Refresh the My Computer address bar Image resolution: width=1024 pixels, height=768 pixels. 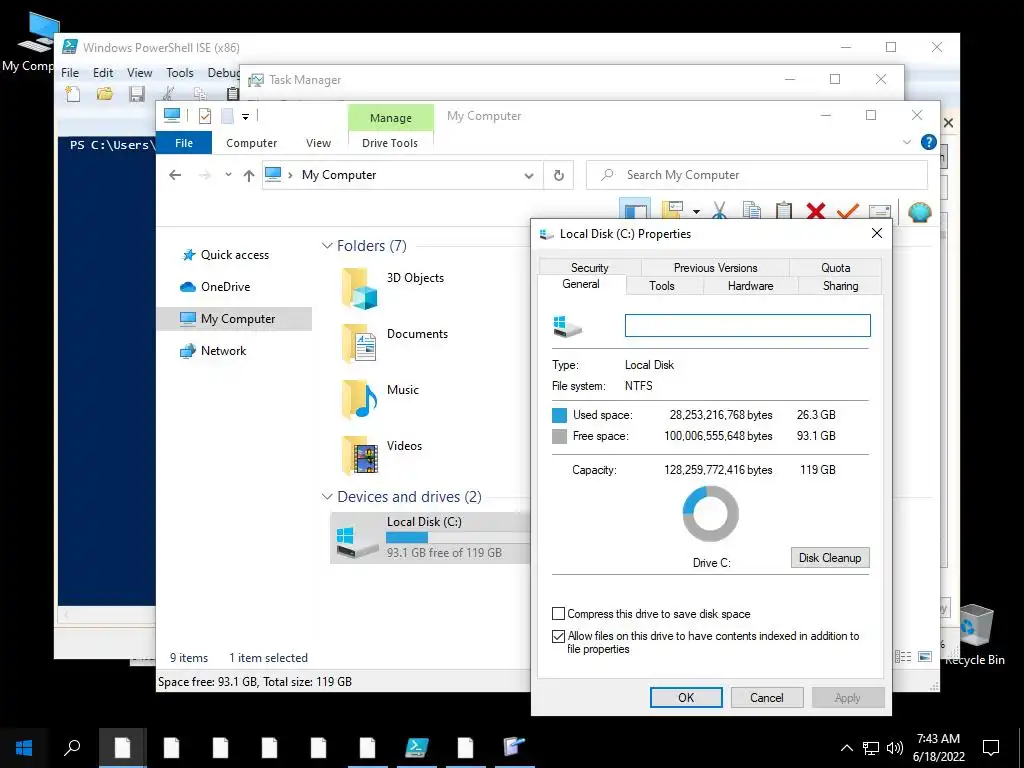tap(558, 175)
